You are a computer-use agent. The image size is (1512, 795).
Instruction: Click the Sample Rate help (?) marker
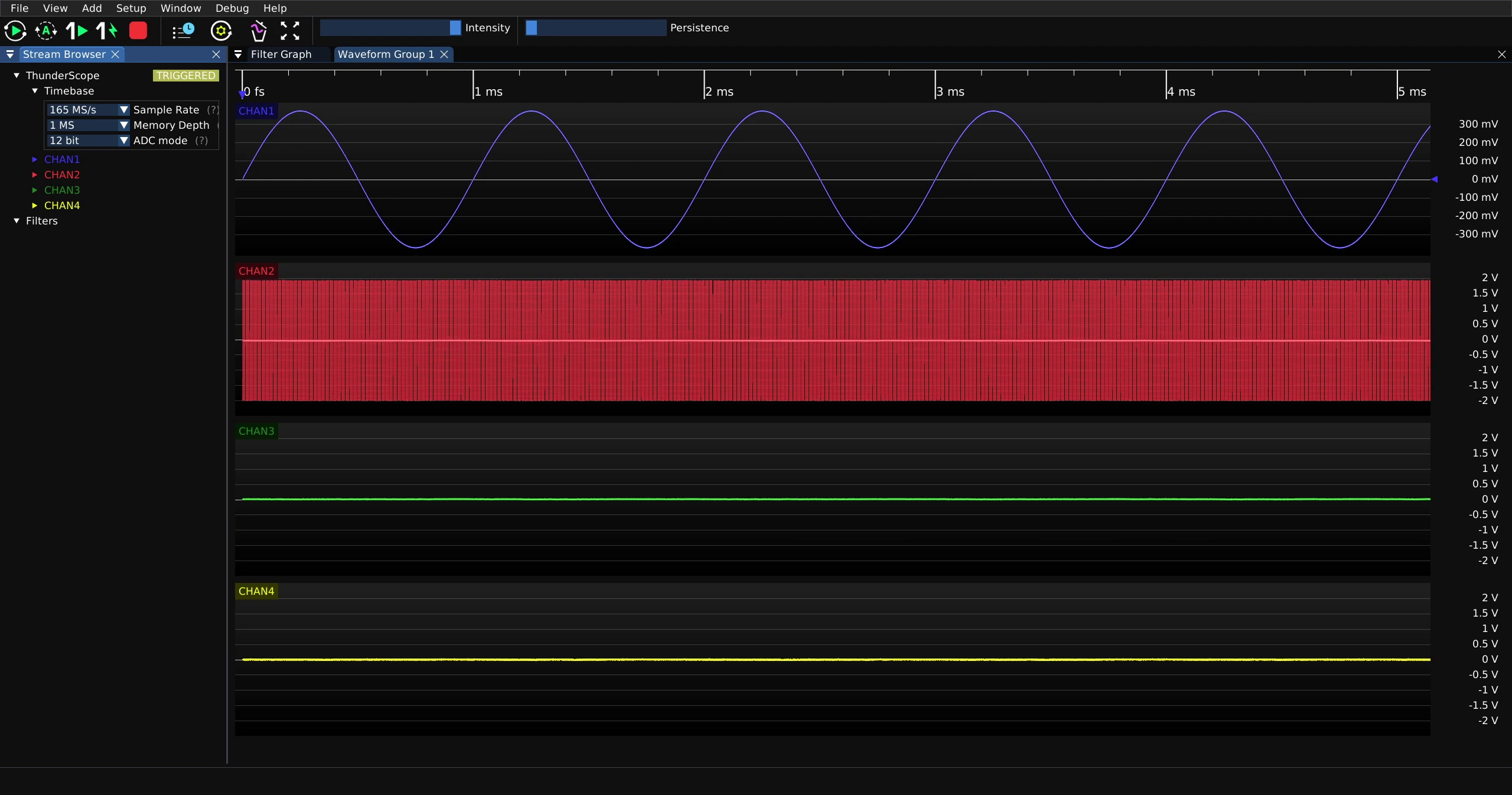tap(213, 110)
